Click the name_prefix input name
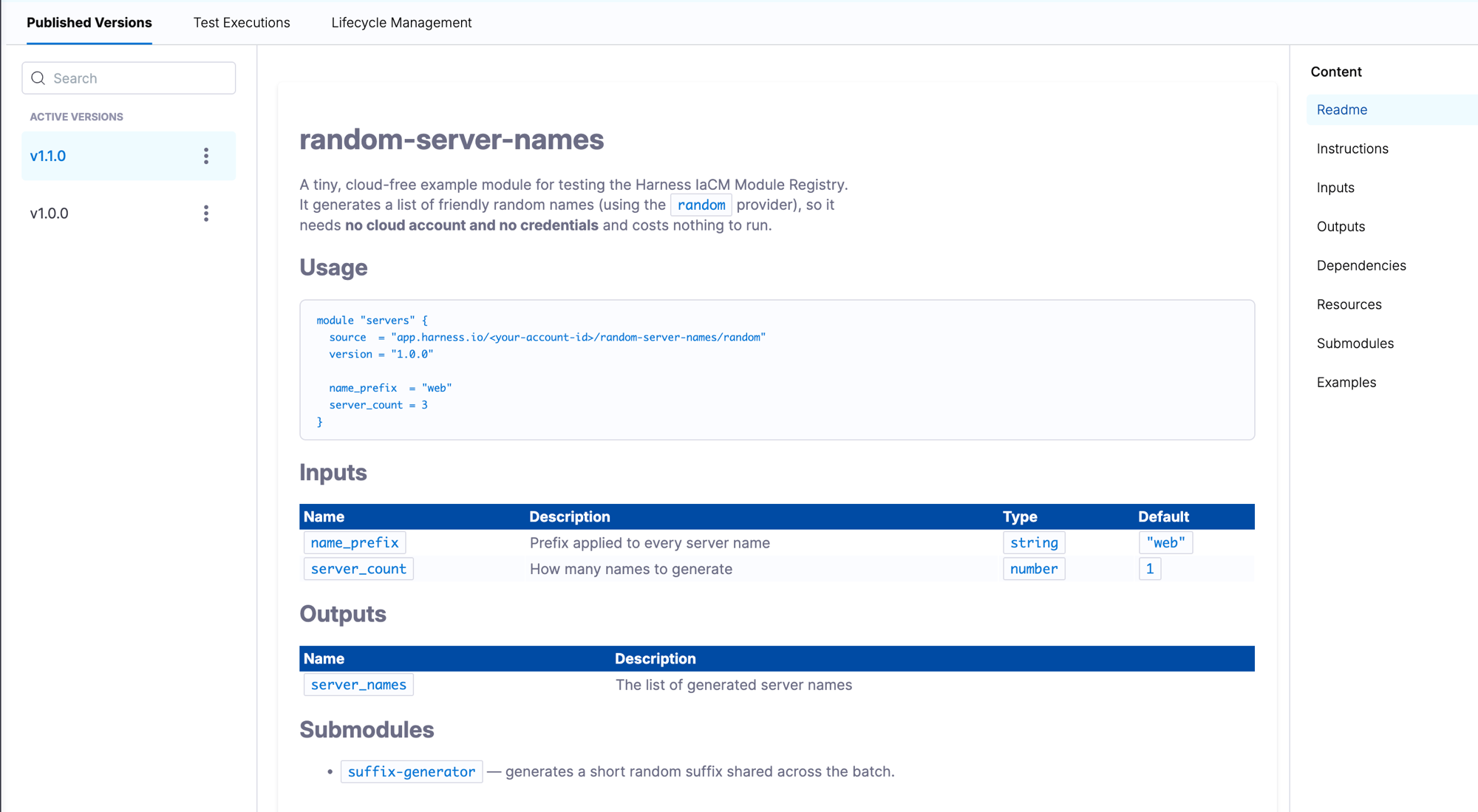 (x=355, y=543)
